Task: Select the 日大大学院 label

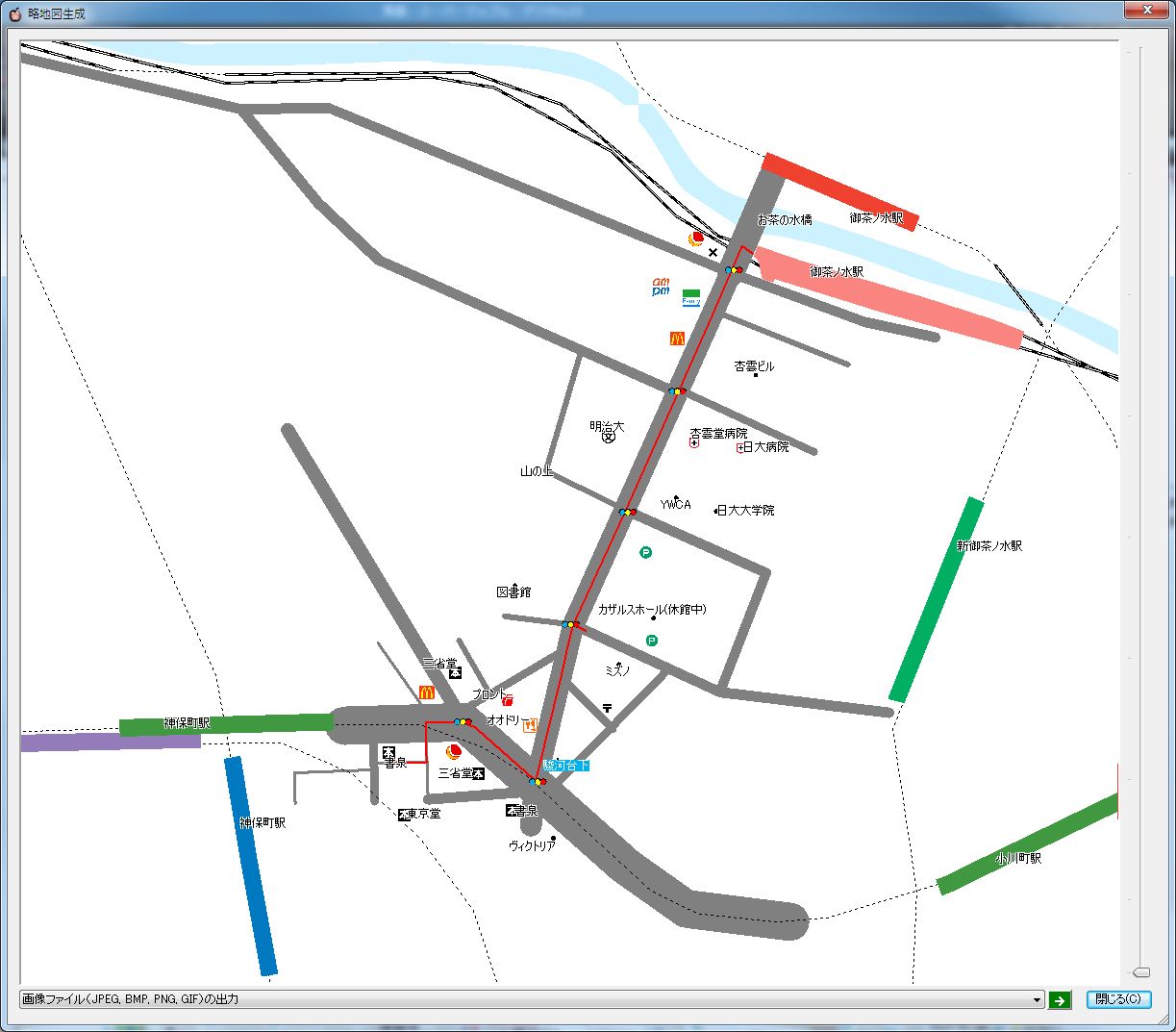Action: (x=746, y=511)
